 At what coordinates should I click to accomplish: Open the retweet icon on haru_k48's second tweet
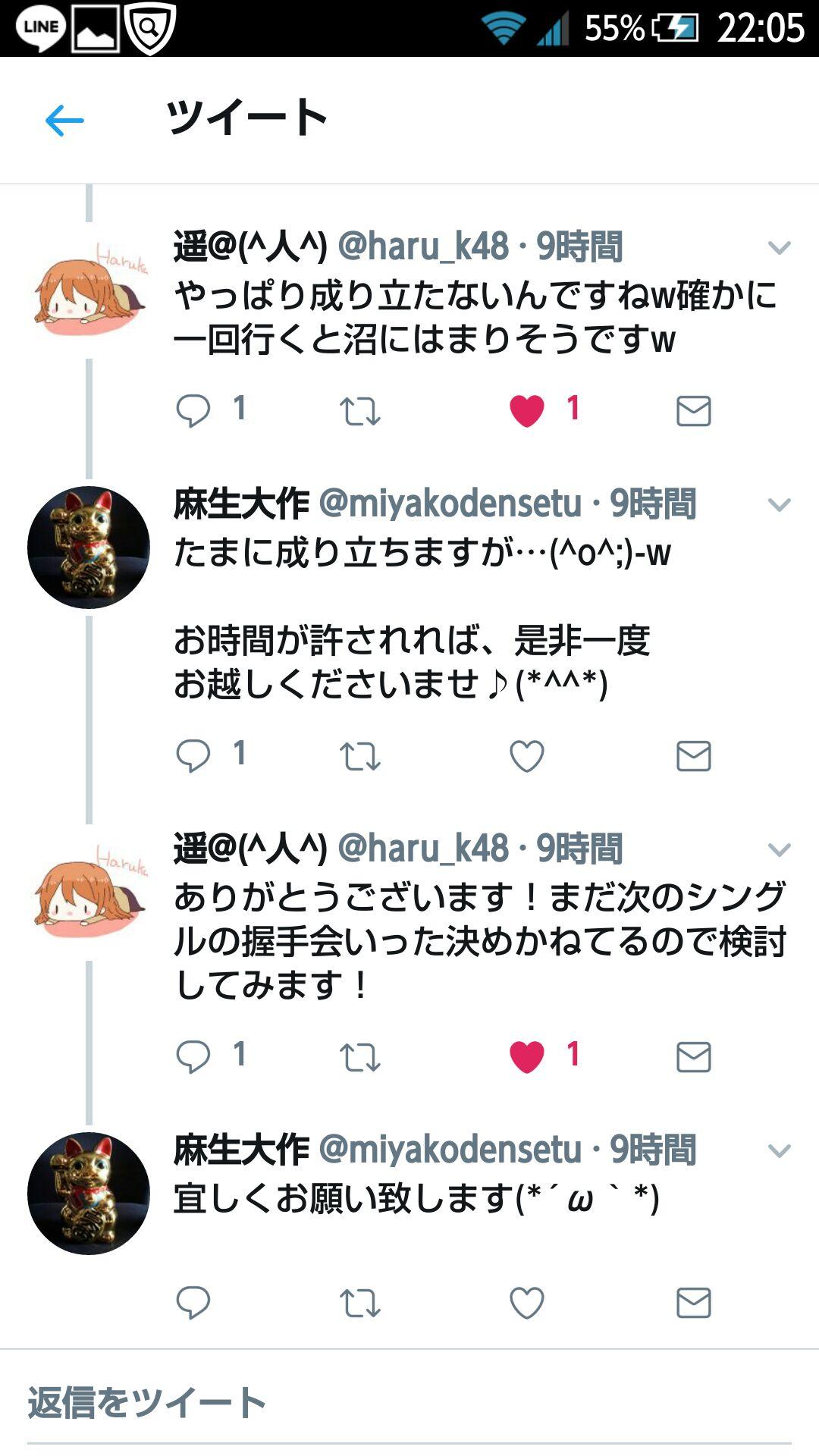click(x=359, y=1053)
